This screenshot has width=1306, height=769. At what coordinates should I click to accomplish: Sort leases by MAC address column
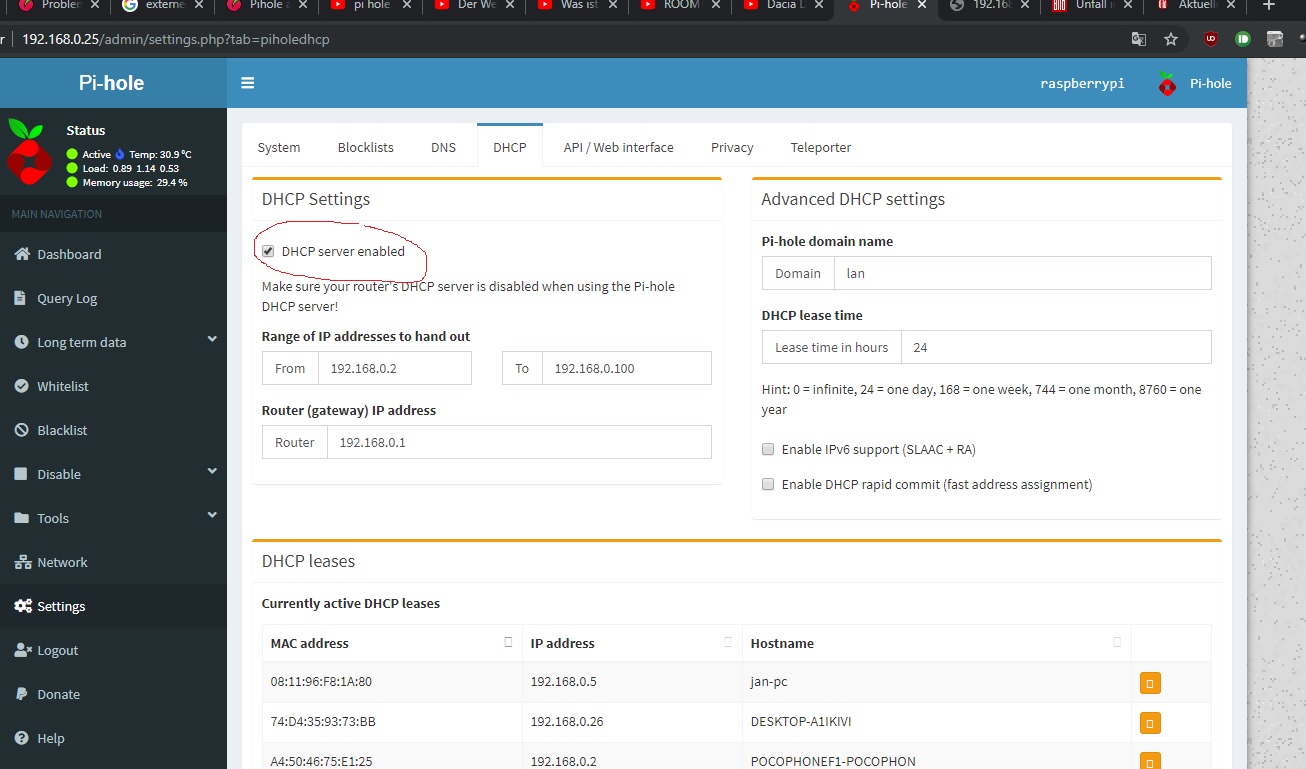point(391,643)
